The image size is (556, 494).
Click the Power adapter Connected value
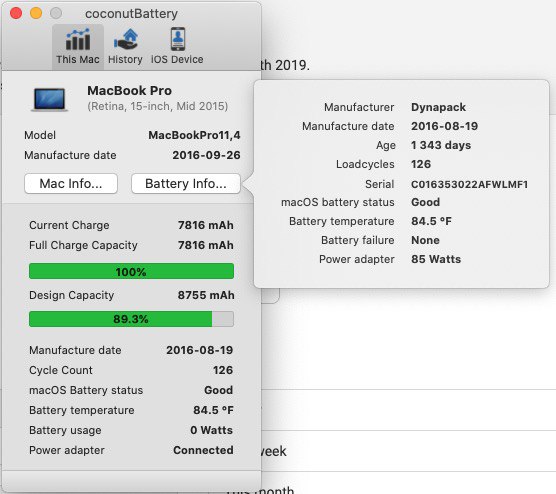pos(203,450)
